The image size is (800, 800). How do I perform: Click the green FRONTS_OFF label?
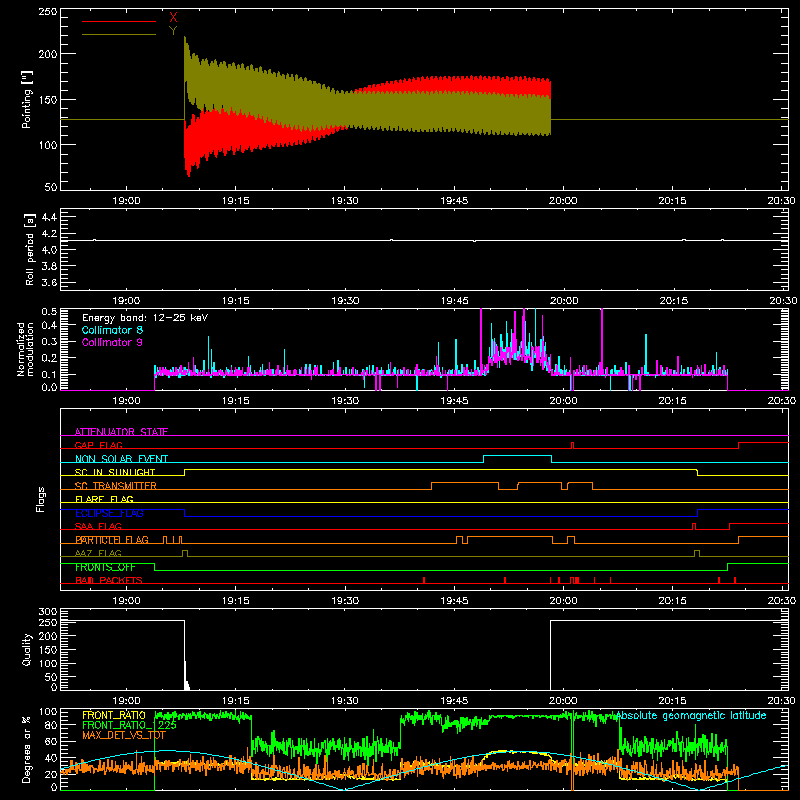click(x=105, y=567)
